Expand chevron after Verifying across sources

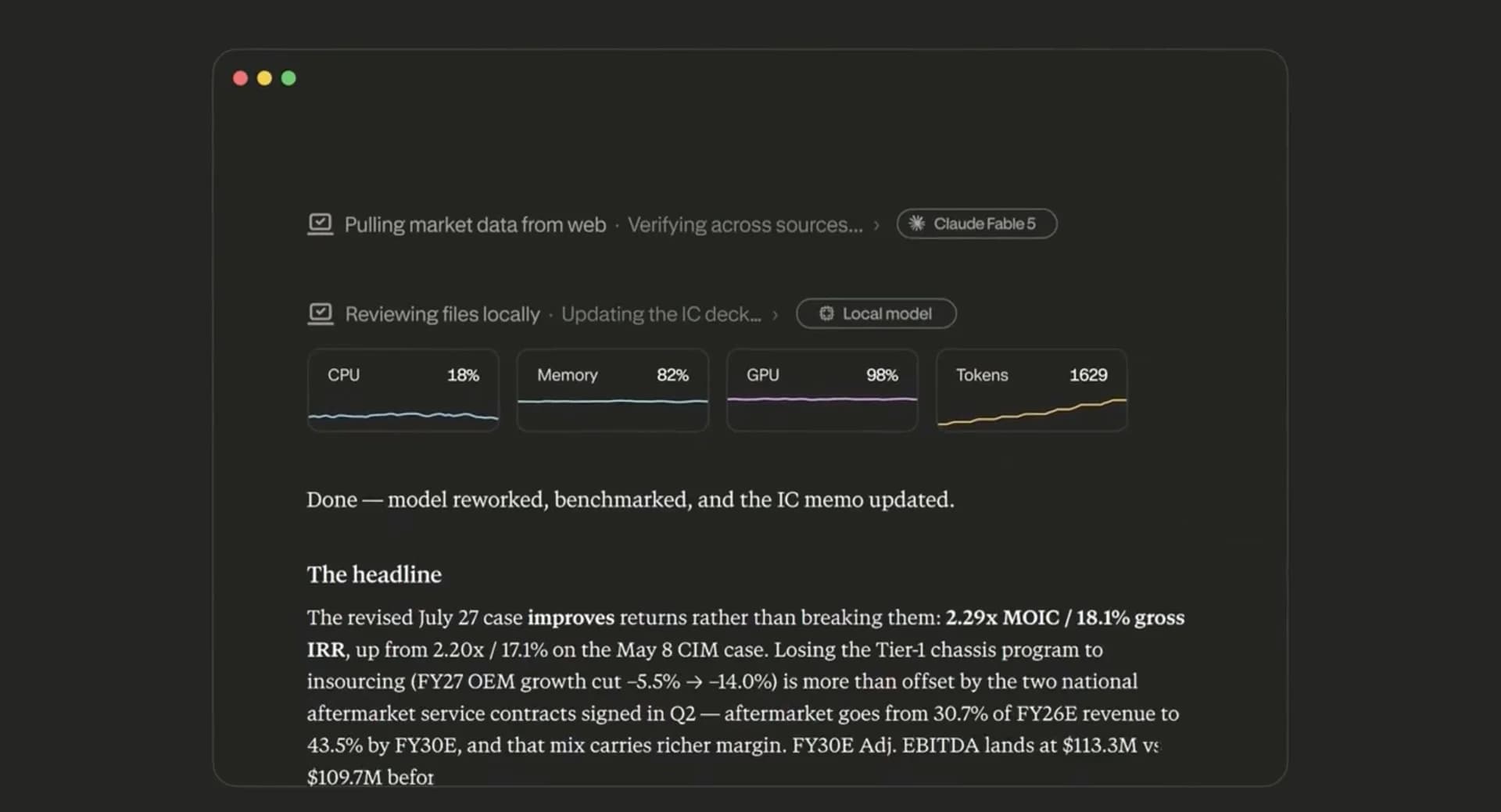click(876, 225)
